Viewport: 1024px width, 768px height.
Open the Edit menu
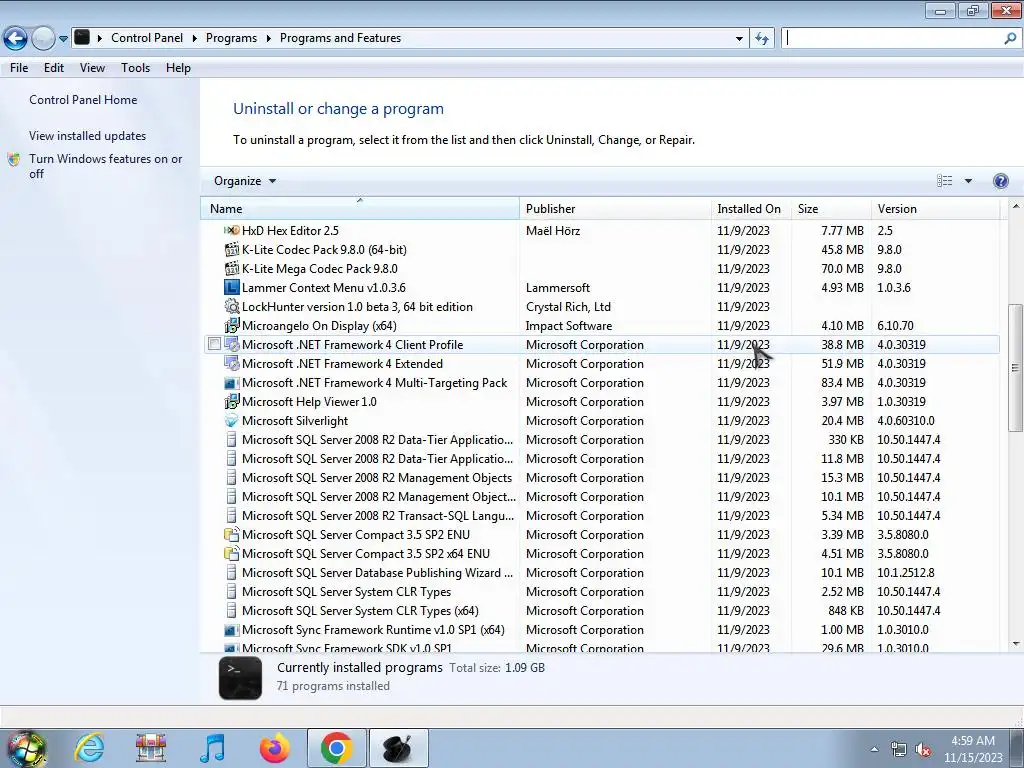click(x=54, y=68)
